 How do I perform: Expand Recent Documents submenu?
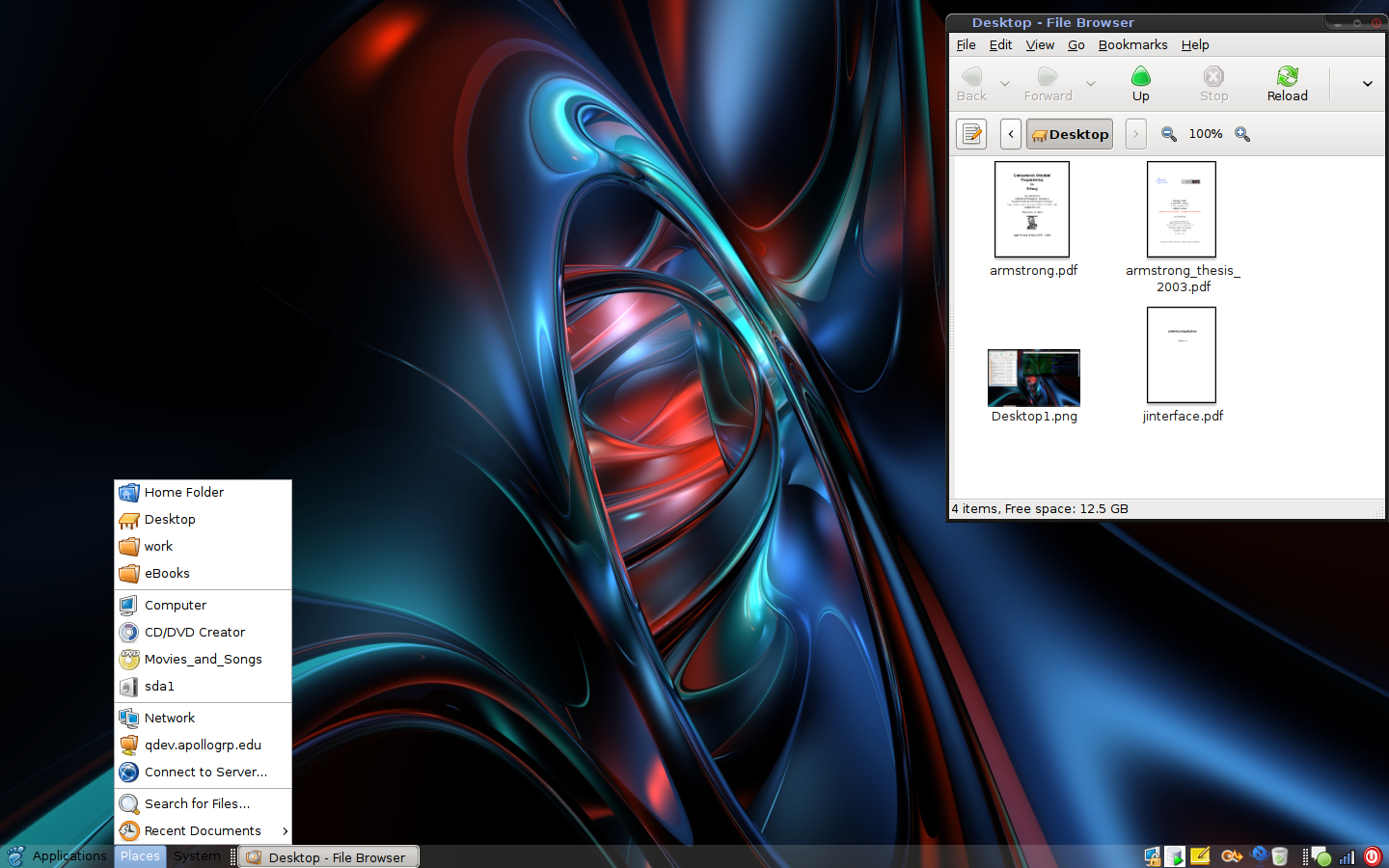pyautogui.click(x=203, y=830)
